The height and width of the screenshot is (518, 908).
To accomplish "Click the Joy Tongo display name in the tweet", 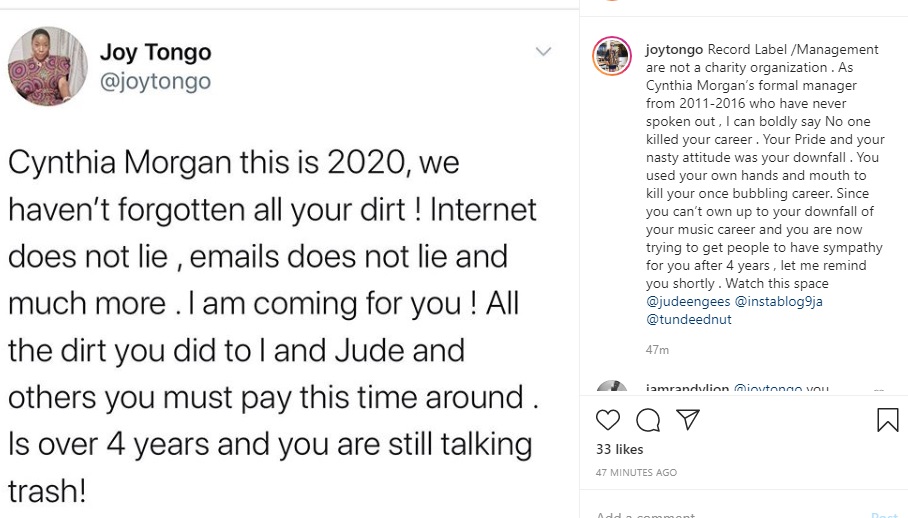I will click(x=155, y=52).
